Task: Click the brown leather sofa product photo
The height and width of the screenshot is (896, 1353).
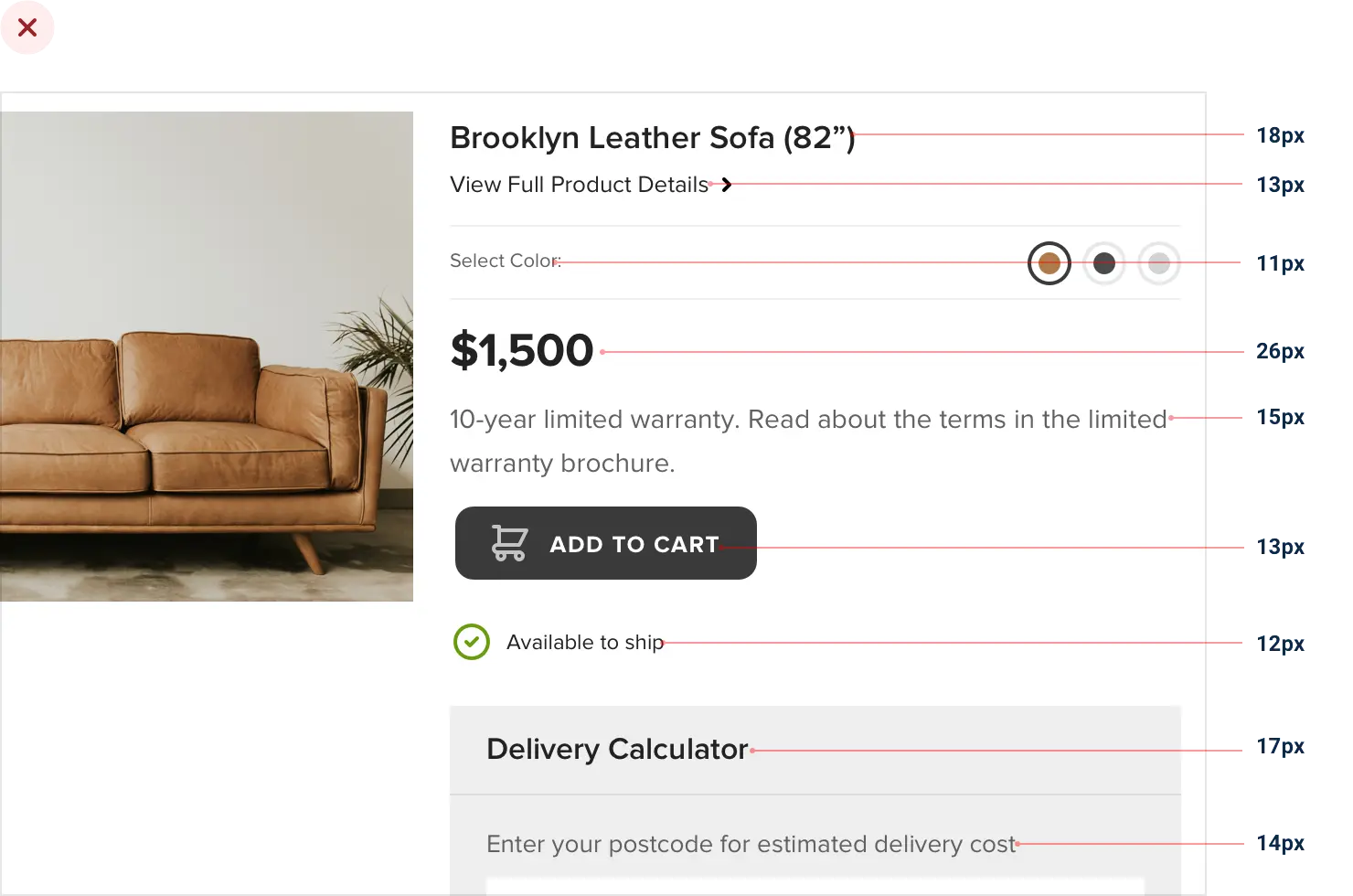Action: pyautogui.click(x=206, y=356)
